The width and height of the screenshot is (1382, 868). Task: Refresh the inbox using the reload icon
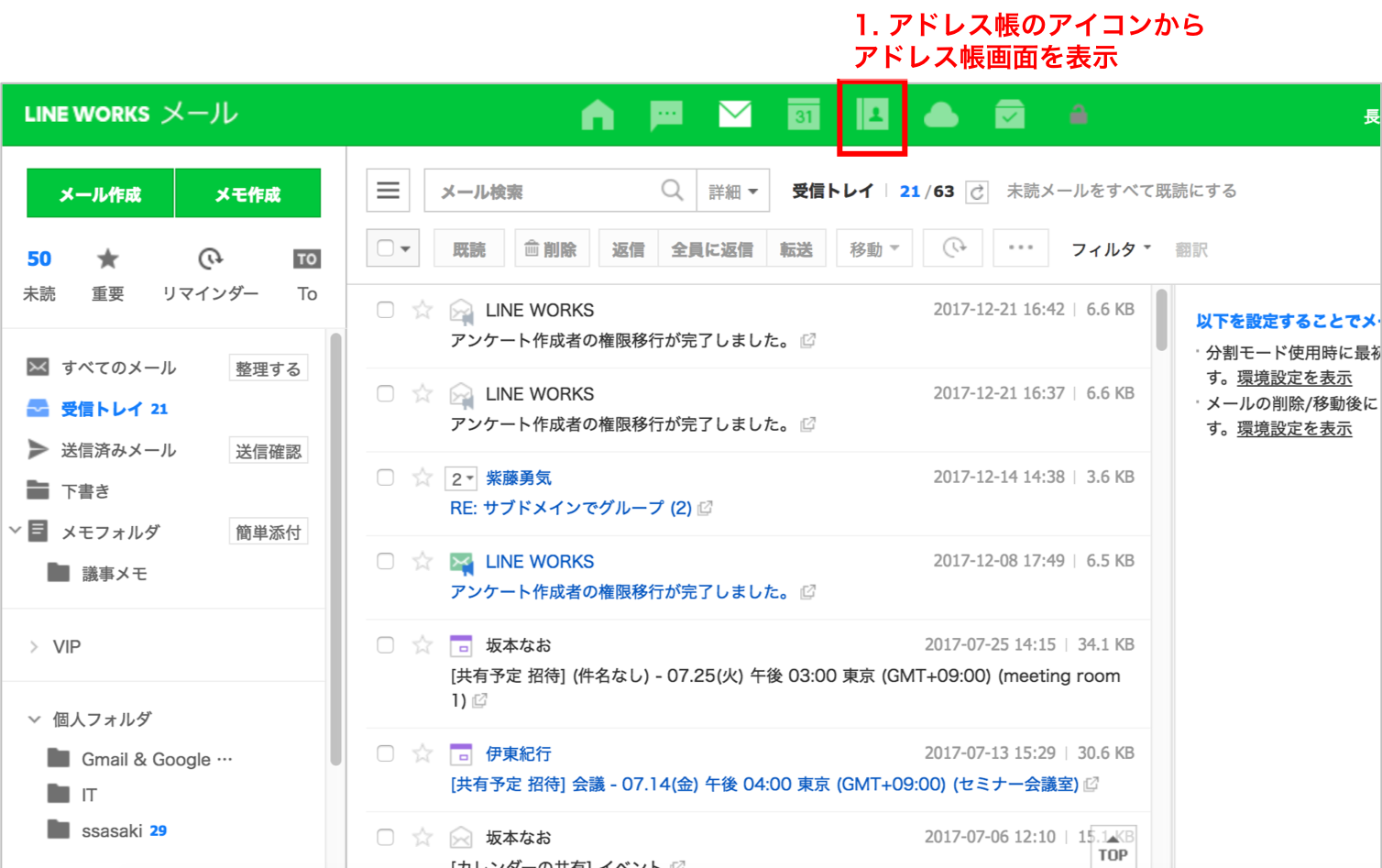(x=977, y=192)
